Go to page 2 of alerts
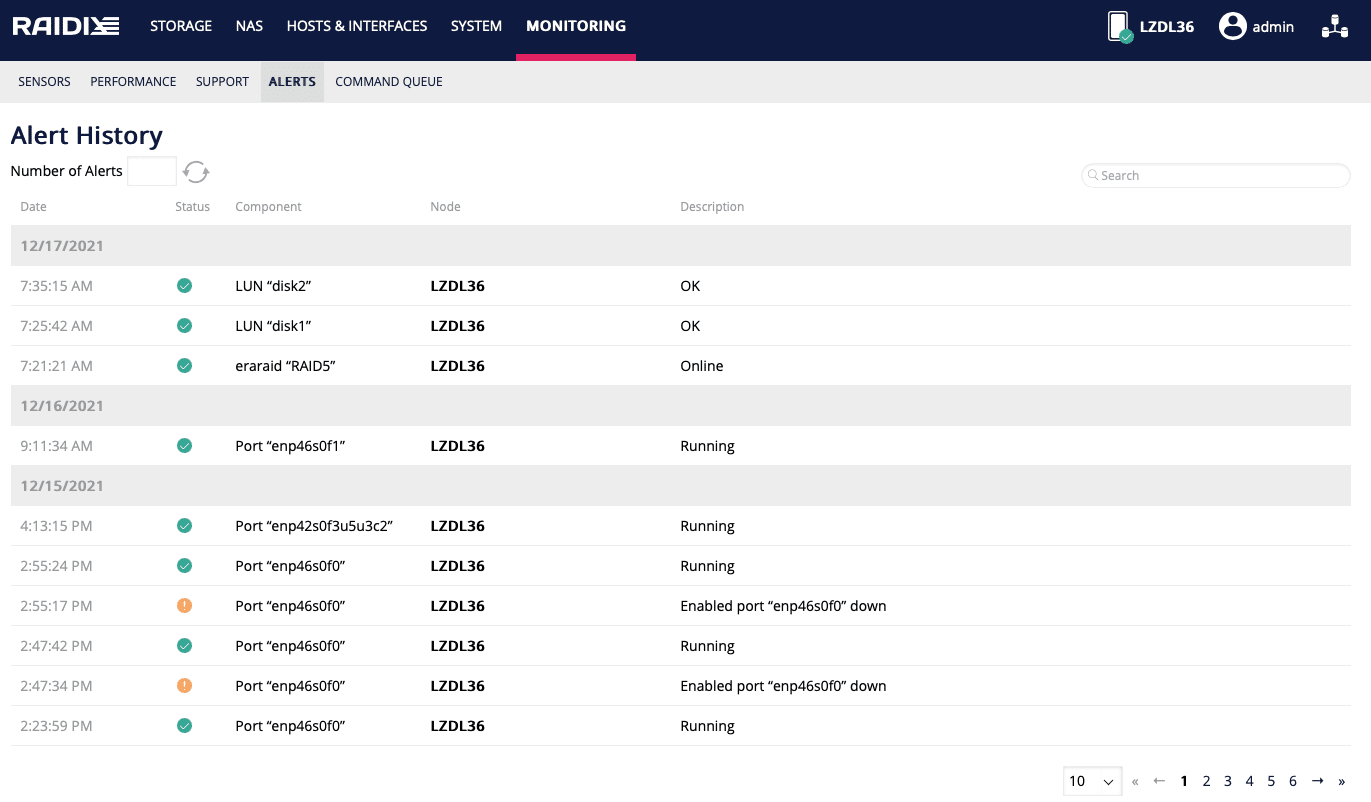The image size is (1371, 802). 1206,782
